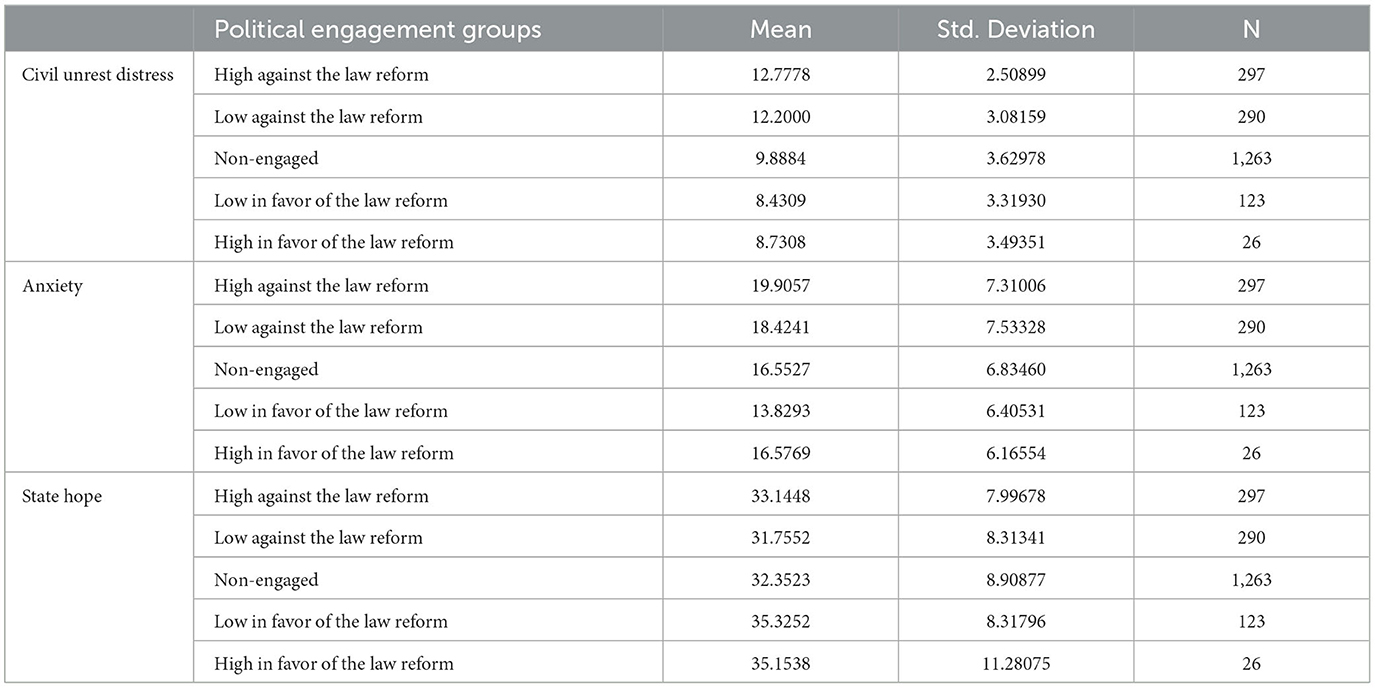Select "Non-engaged" in the Civil unrest distress section
The height and width of the screenshot is (688, 1375).
[266, 158]
